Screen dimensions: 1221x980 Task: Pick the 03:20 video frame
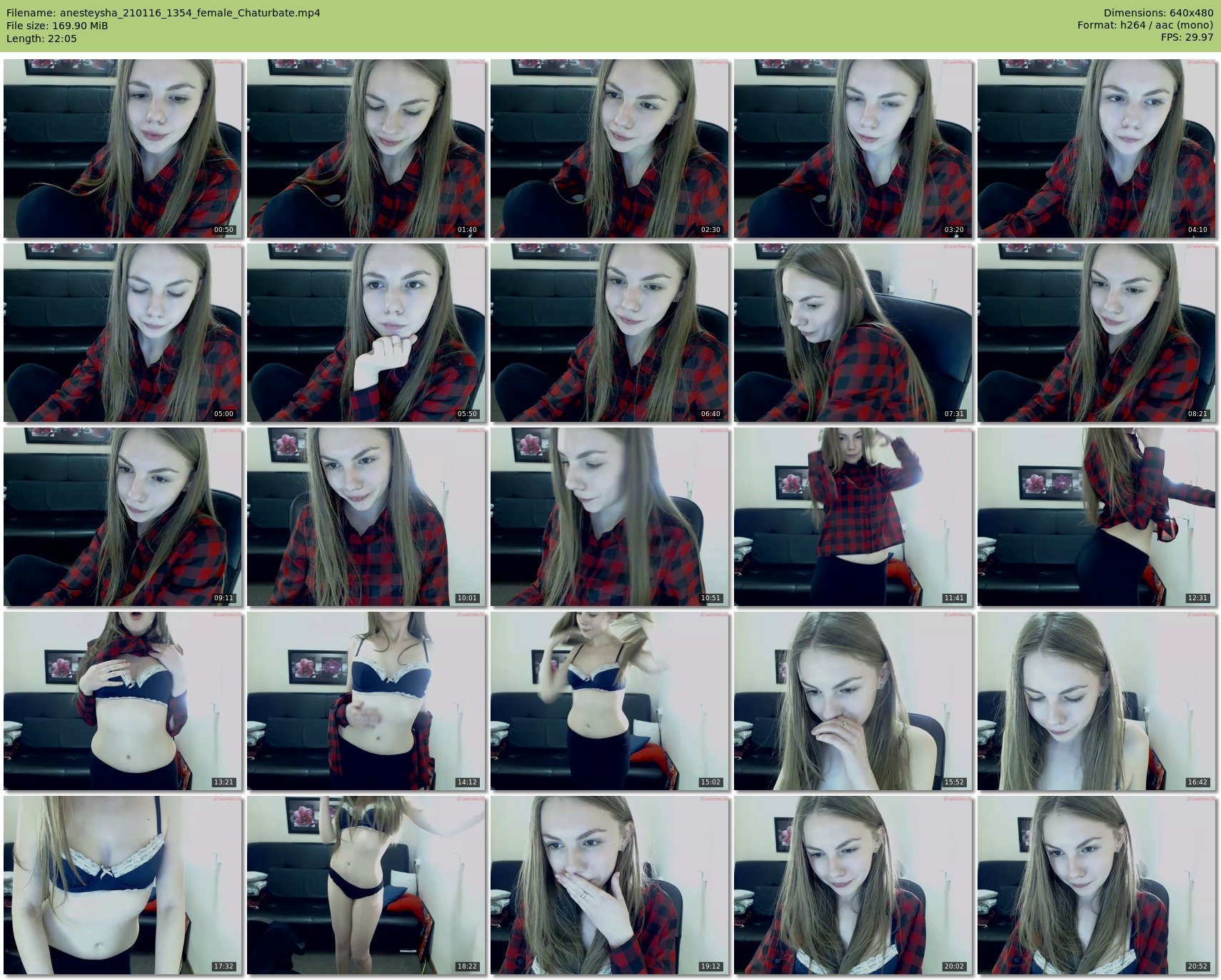(853, 148)
